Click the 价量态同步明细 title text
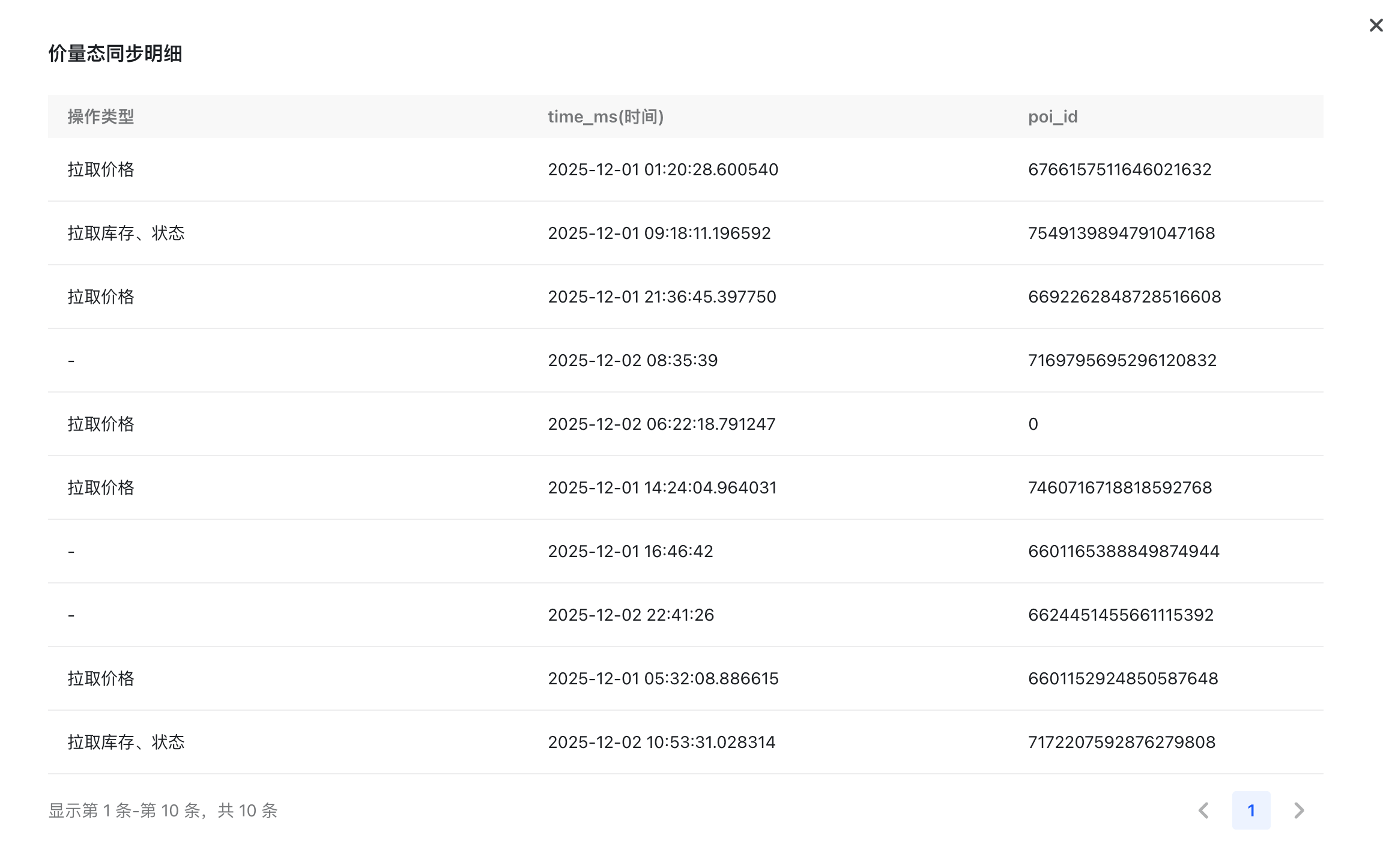The image size is (1392, 868). pyautogui.click(x=115, y=53)
